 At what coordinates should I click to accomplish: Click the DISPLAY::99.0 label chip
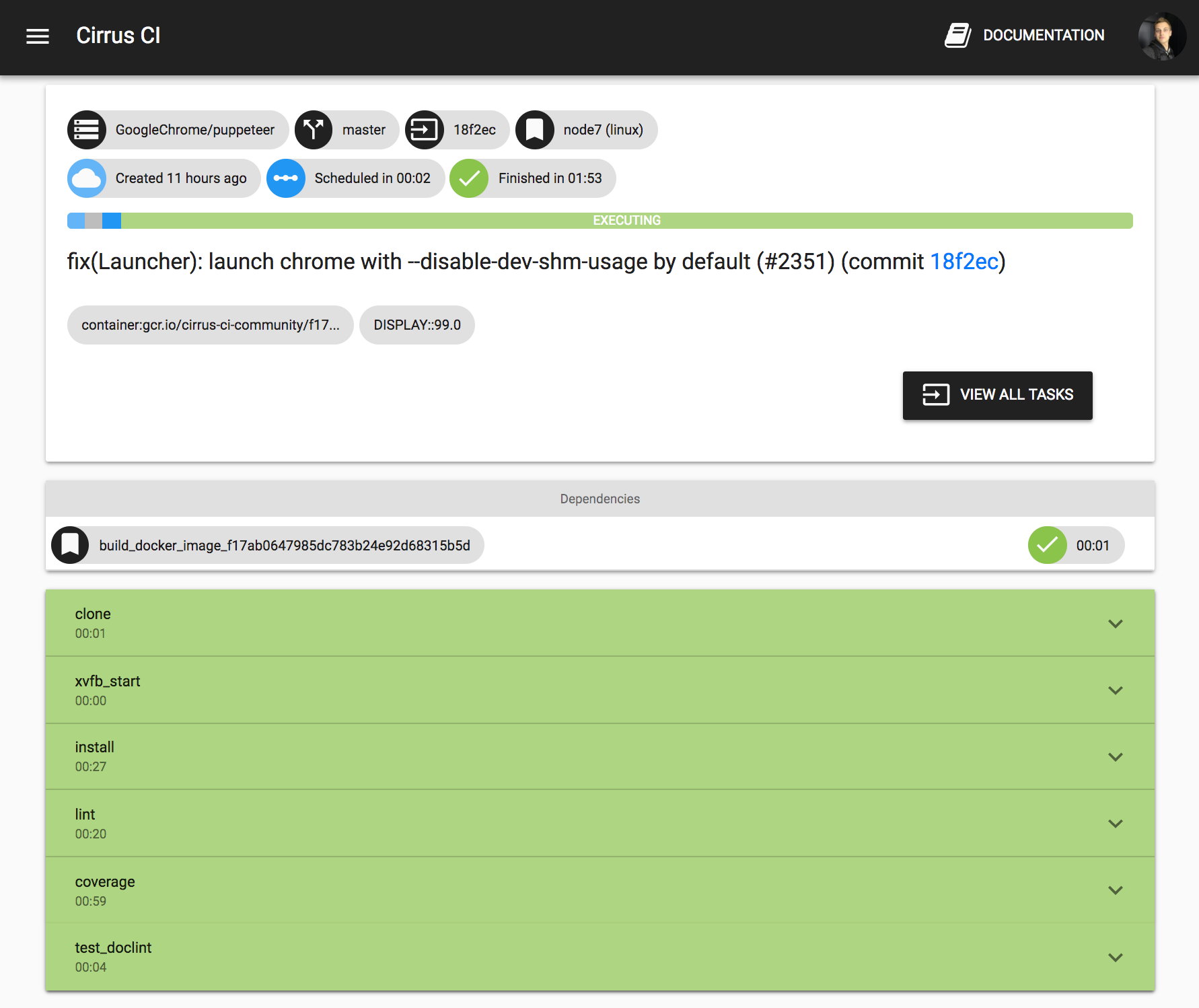tap(417, 325)
